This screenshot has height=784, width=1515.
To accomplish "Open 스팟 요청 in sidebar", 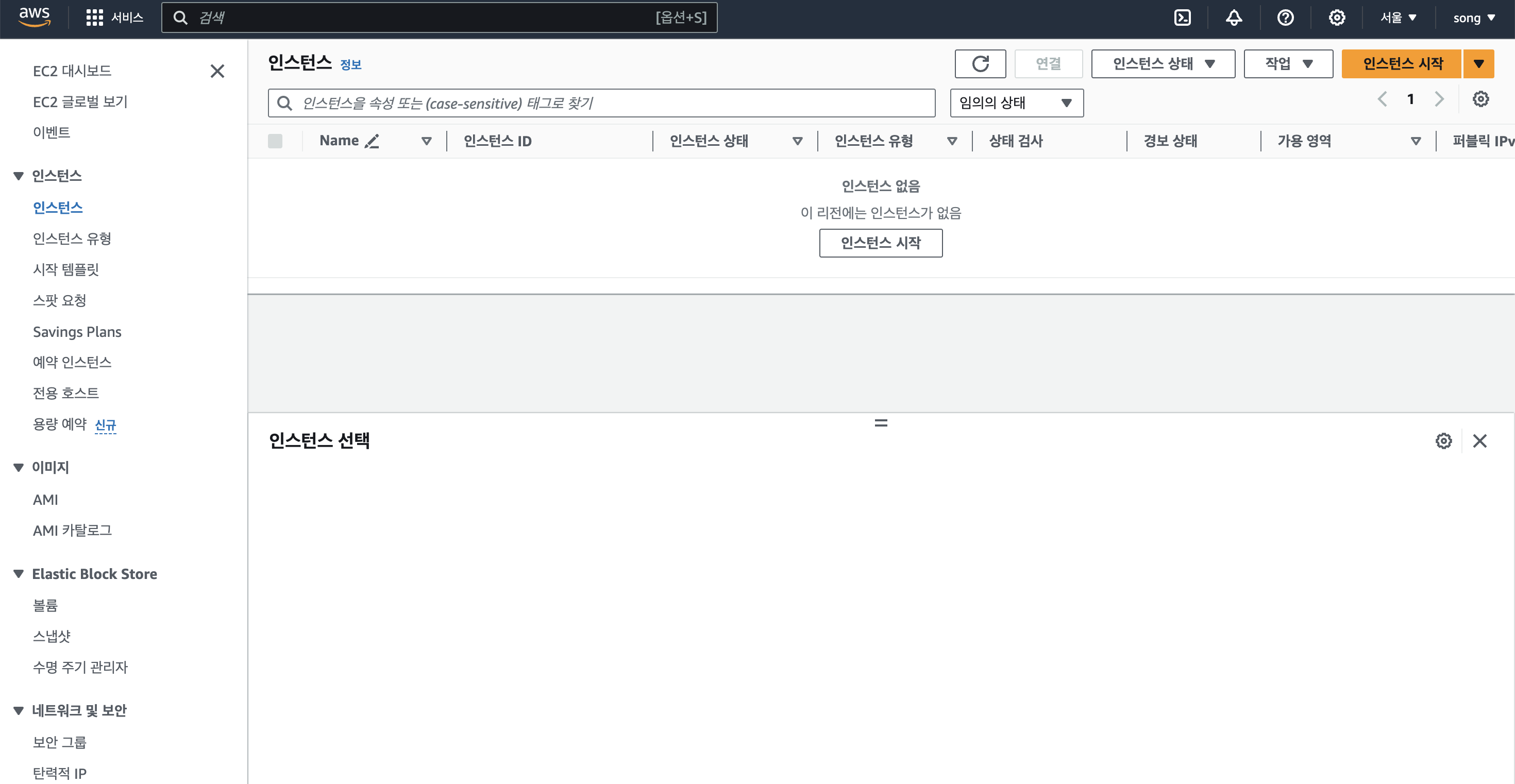I will (59, 300).
